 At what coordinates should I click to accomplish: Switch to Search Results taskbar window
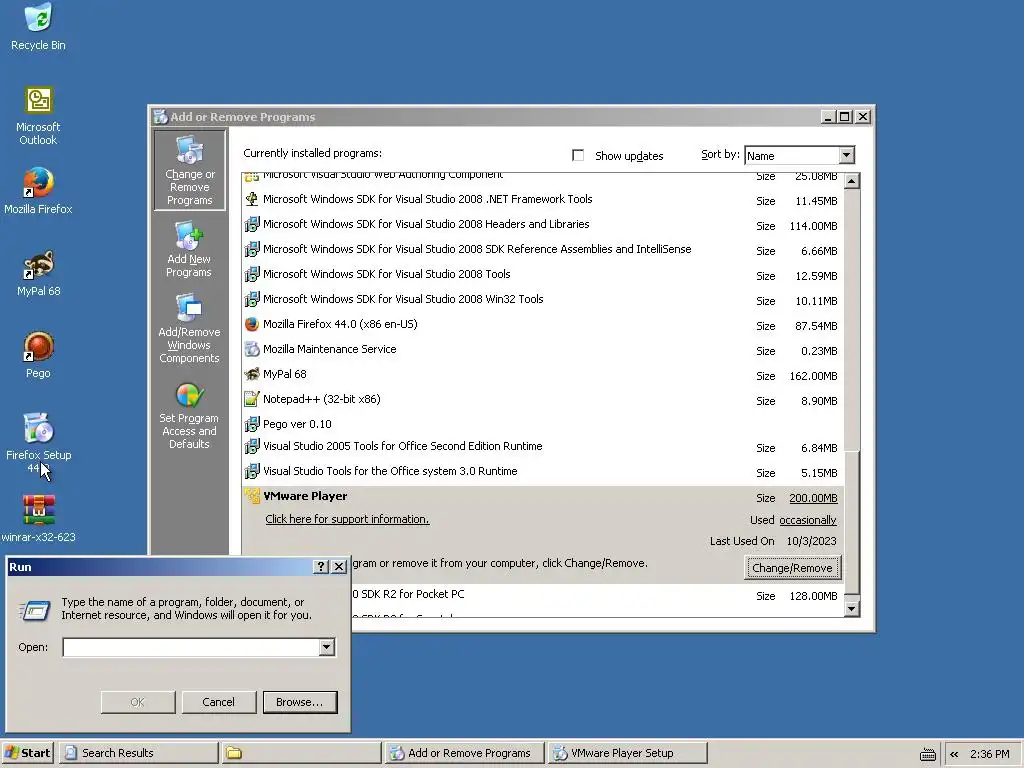(138, 753)
